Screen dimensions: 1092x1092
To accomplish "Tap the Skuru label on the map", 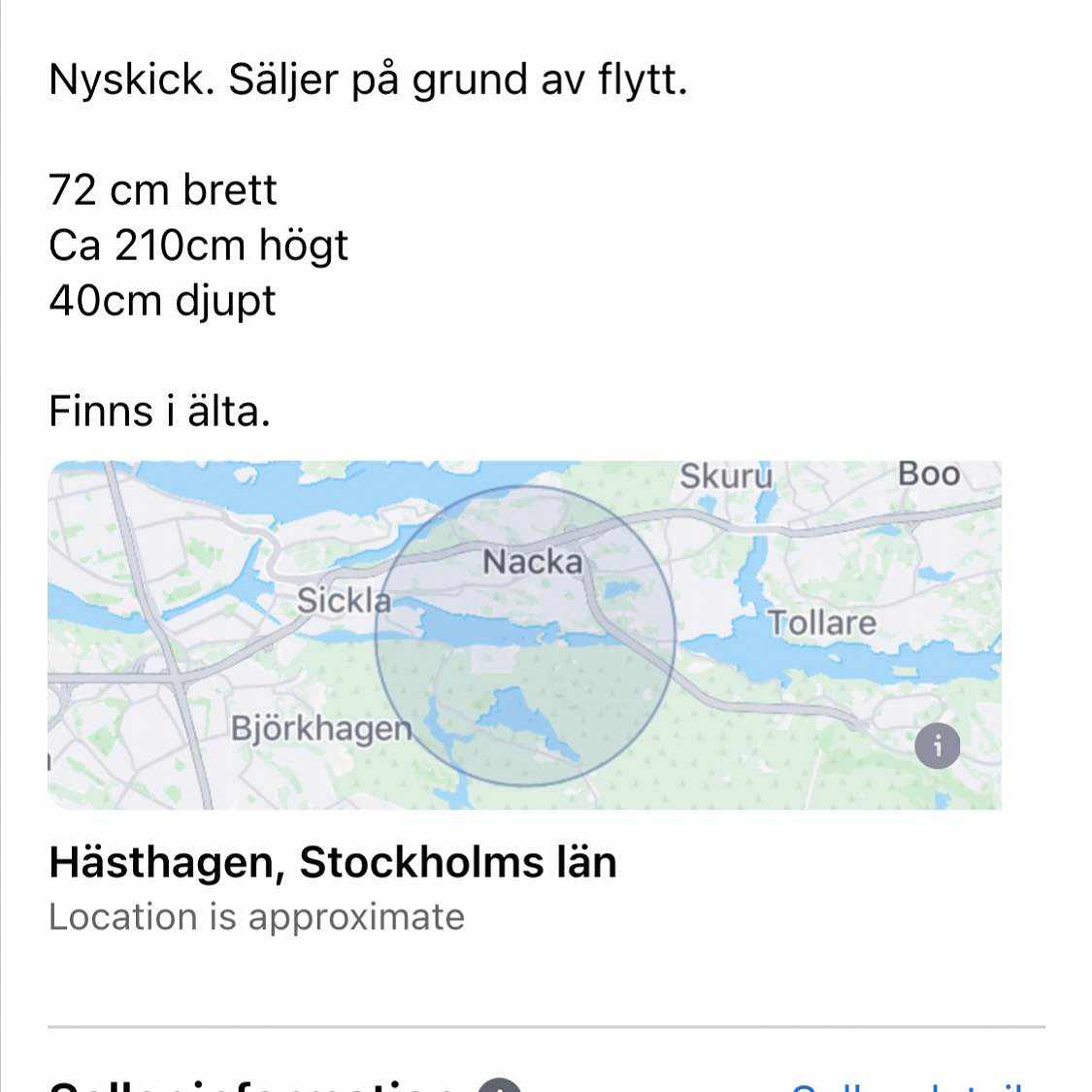I will coord(726,477).
